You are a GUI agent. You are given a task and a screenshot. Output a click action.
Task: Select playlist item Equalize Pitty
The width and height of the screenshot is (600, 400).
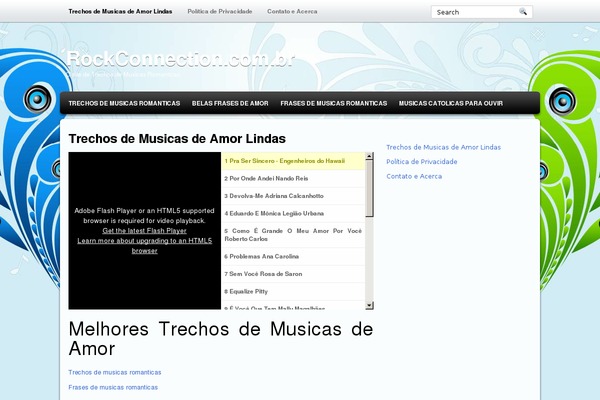[293, 292]
